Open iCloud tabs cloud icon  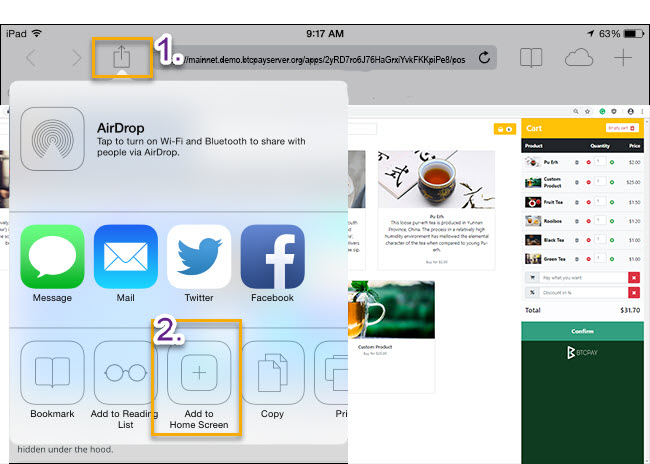pos(579,58)
